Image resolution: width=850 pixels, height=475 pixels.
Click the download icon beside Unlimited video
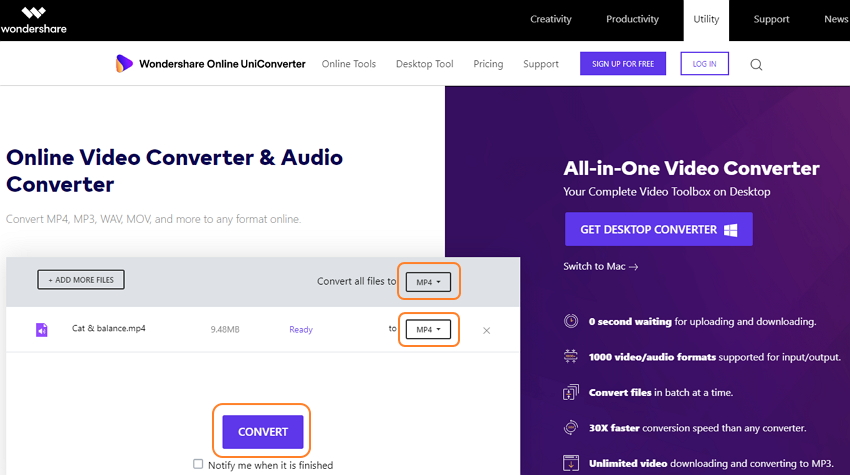click(571, 463)
